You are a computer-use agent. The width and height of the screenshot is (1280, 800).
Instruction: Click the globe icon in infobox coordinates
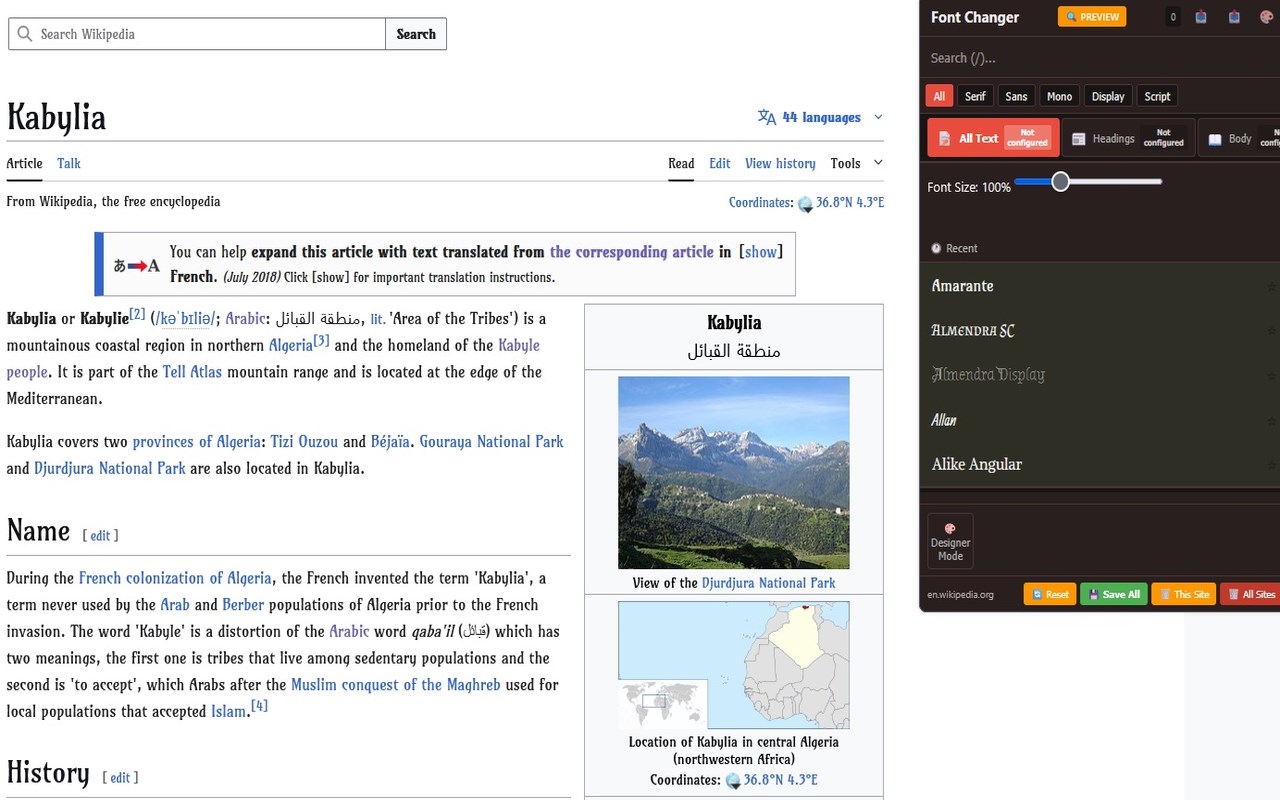(732, 781)
